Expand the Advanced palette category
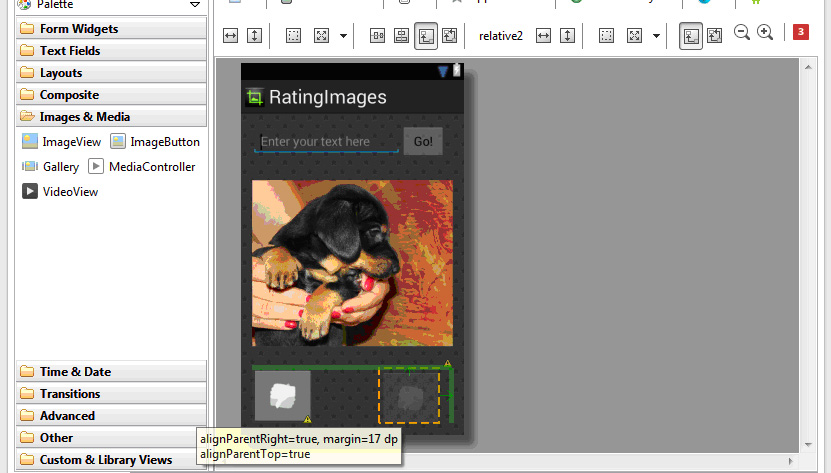Viewport: 831px width, 473px height. [111, 416]
